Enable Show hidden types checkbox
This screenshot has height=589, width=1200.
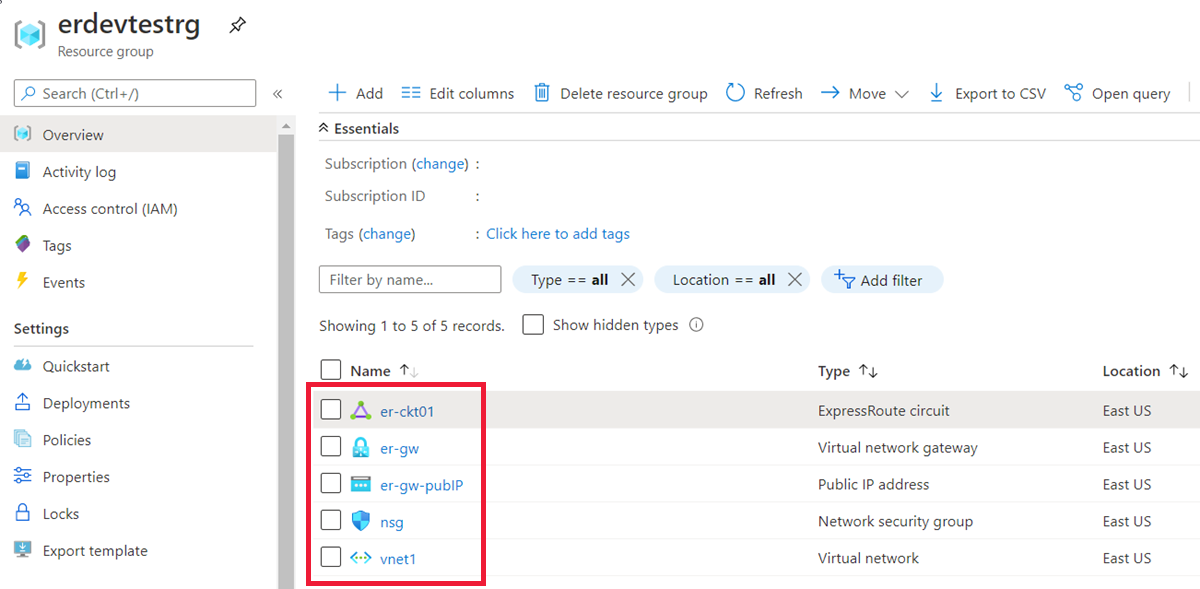click(533, 325)
